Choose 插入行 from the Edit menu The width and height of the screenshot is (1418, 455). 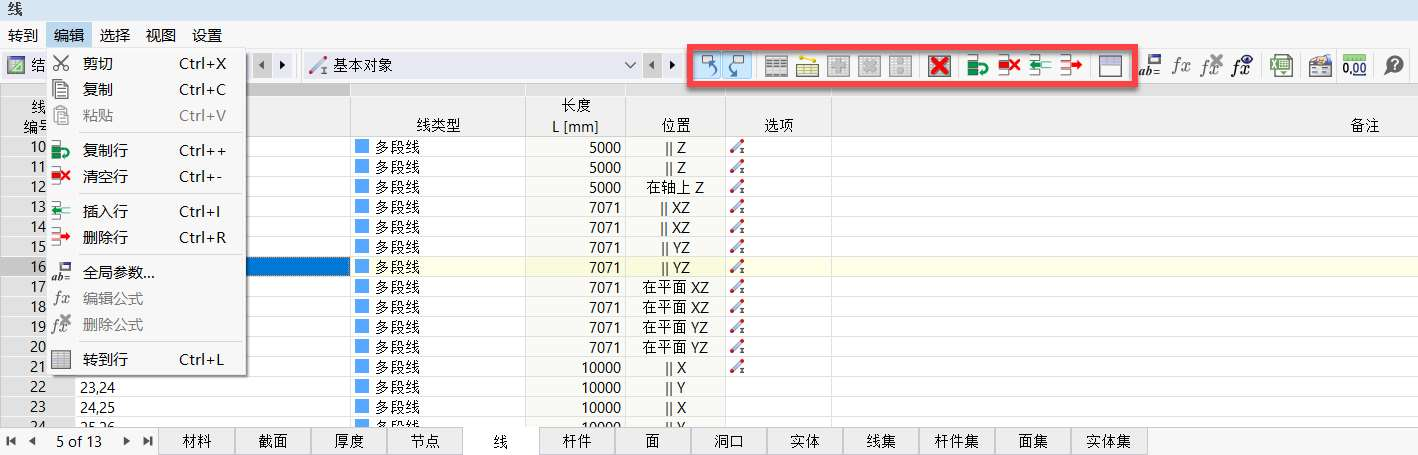click(x=146, y=212)
